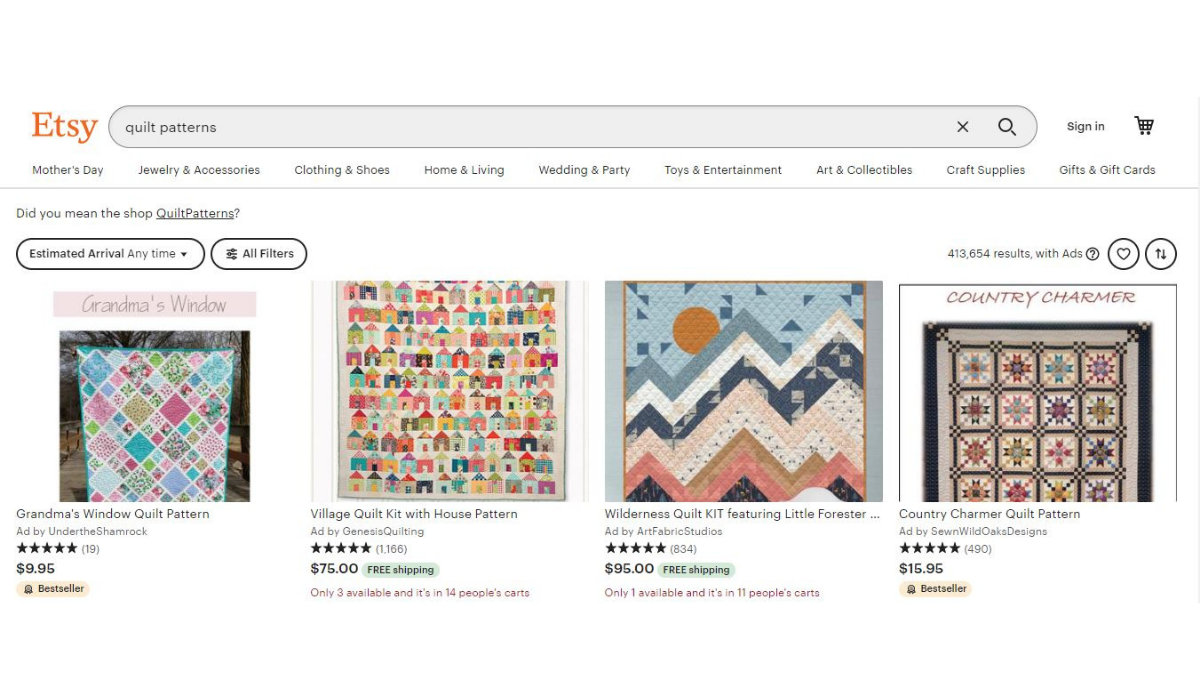Click the Sign in link

click(x=1085, y=126)
